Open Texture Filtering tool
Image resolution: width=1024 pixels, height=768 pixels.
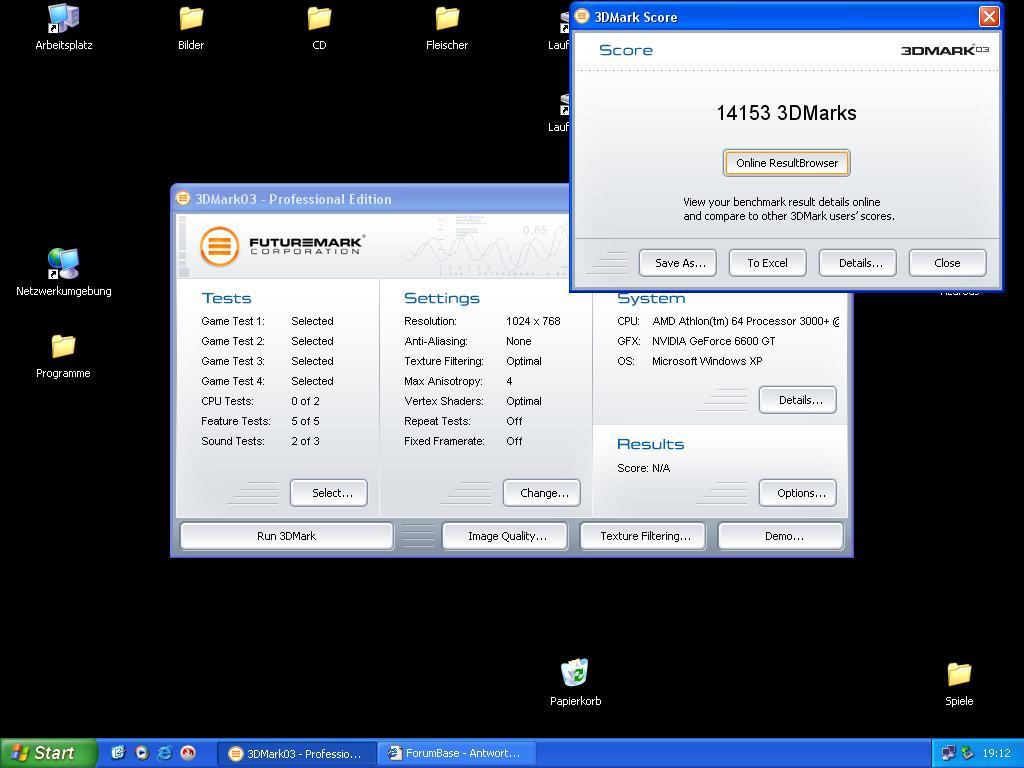645,536
